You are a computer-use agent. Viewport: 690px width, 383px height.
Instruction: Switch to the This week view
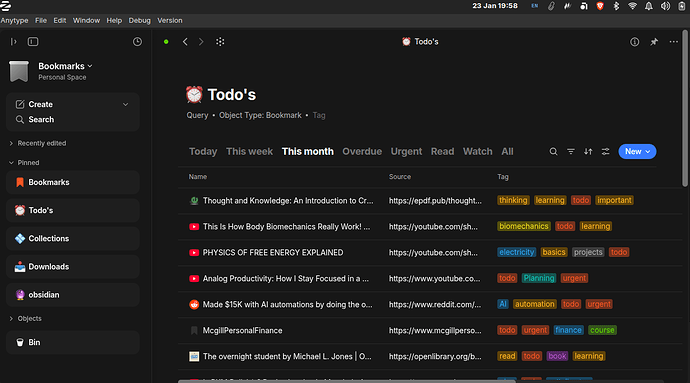(250, 151)
